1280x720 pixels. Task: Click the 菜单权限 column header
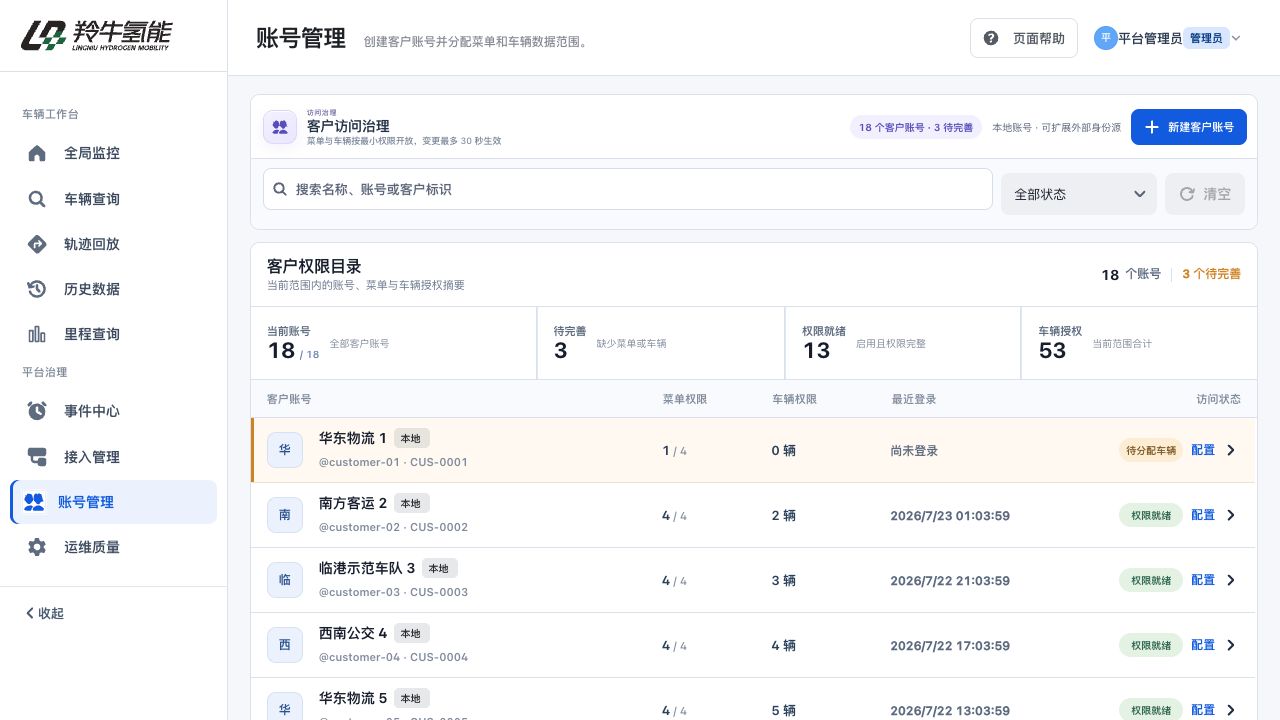point(685,399)
